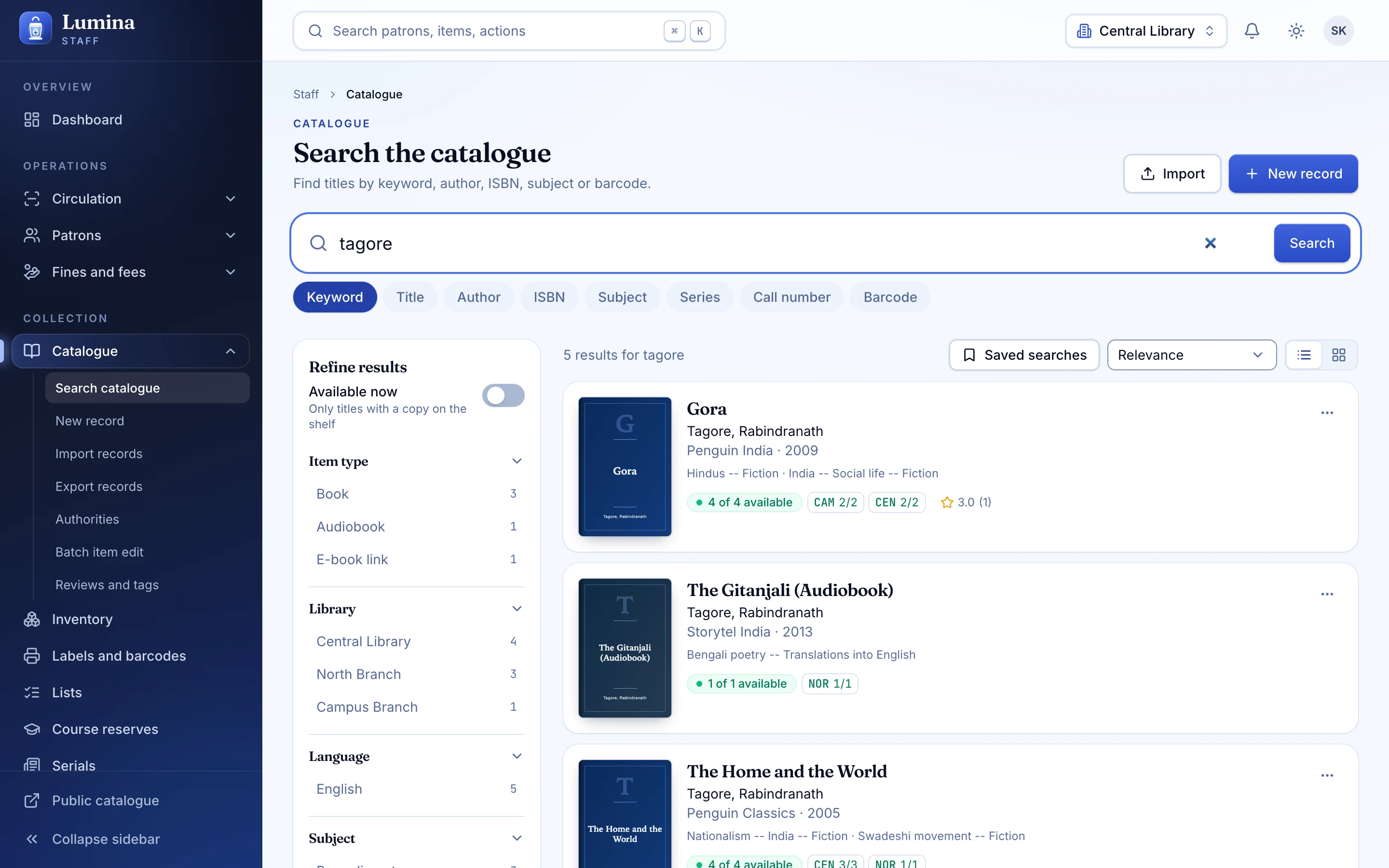
Task: Select the Title search tab
Action: pos(410,298)
